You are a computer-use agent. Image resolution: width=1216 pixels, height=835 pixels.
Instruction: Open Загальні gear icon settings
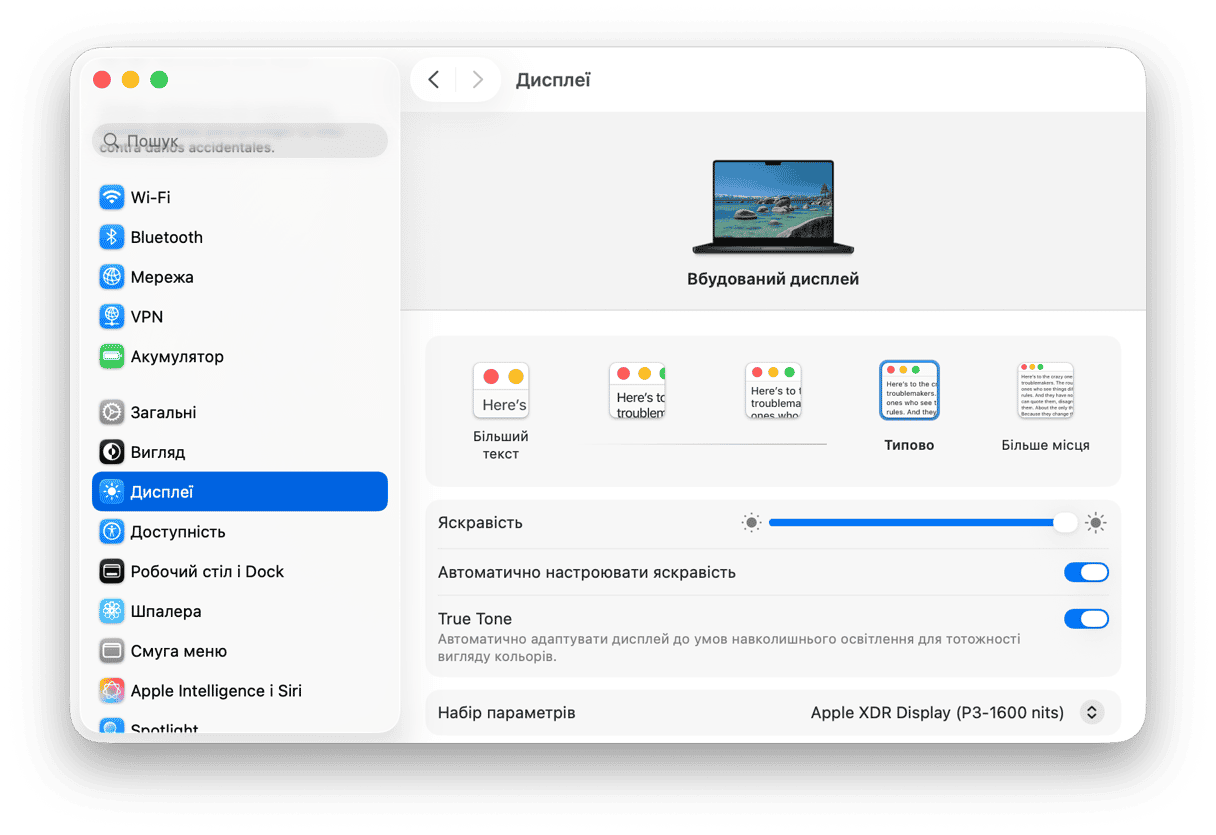tap(112, 412)
